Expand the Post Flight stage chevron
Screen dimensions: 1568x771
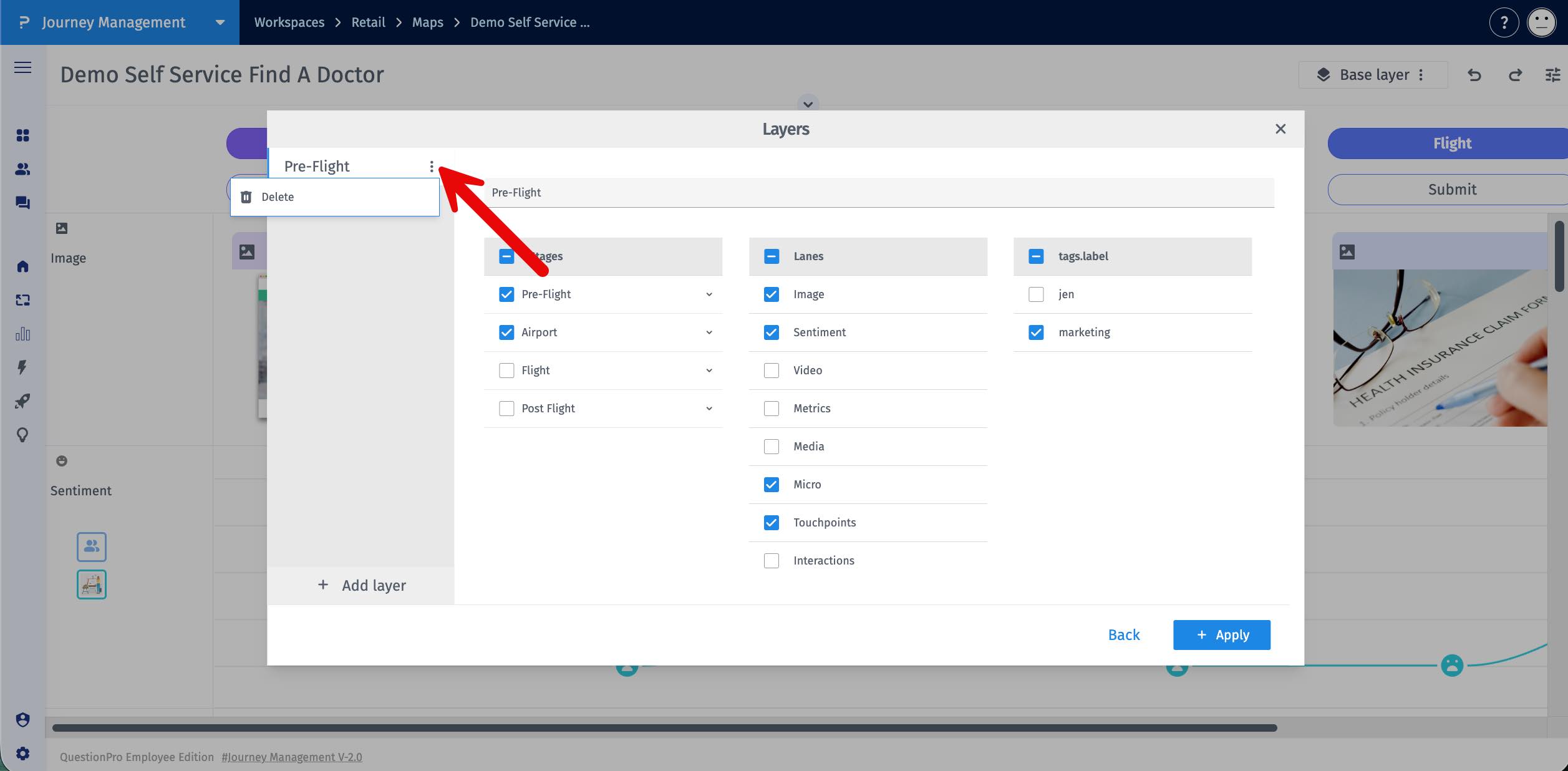[709, 409]
